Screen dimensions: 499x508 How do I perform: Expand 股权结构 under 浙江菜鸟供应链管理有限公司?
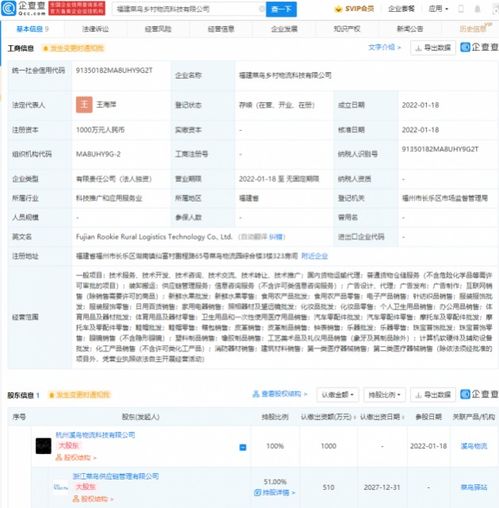point(93,499)
